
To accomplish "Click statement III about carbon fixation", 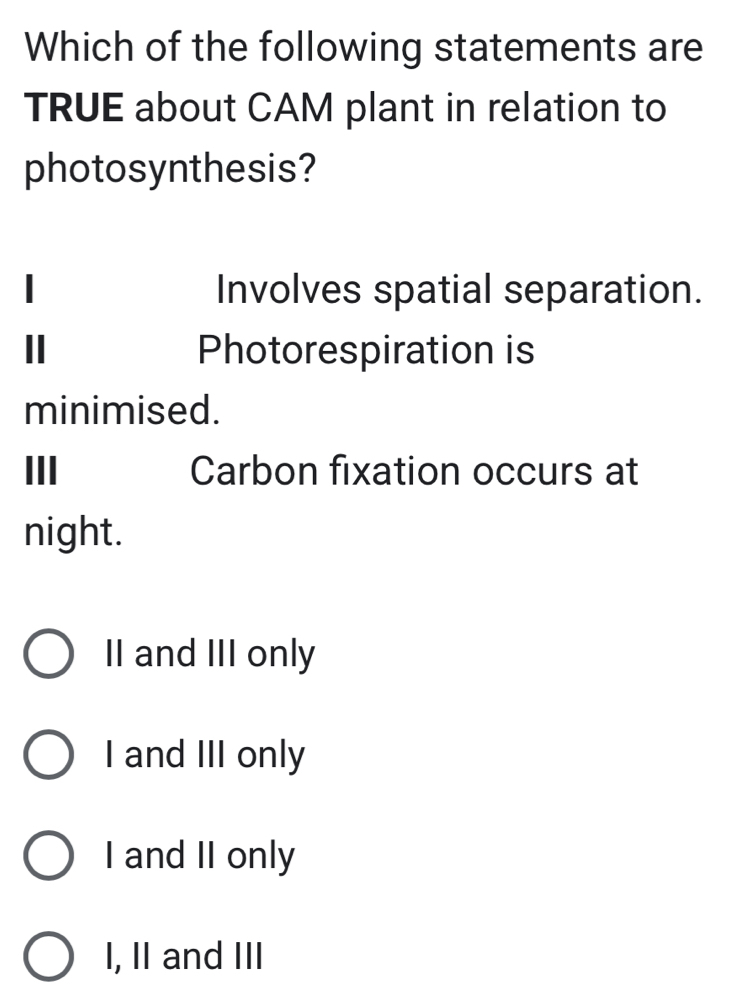I will click(412, 472).
